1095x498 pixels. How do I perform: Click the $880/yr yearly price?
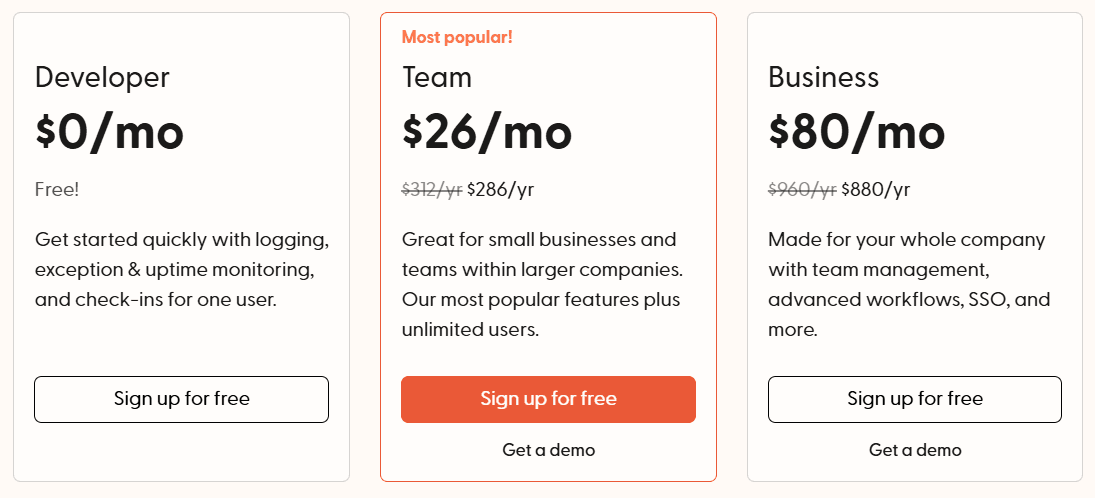click(x=876, y=189)
